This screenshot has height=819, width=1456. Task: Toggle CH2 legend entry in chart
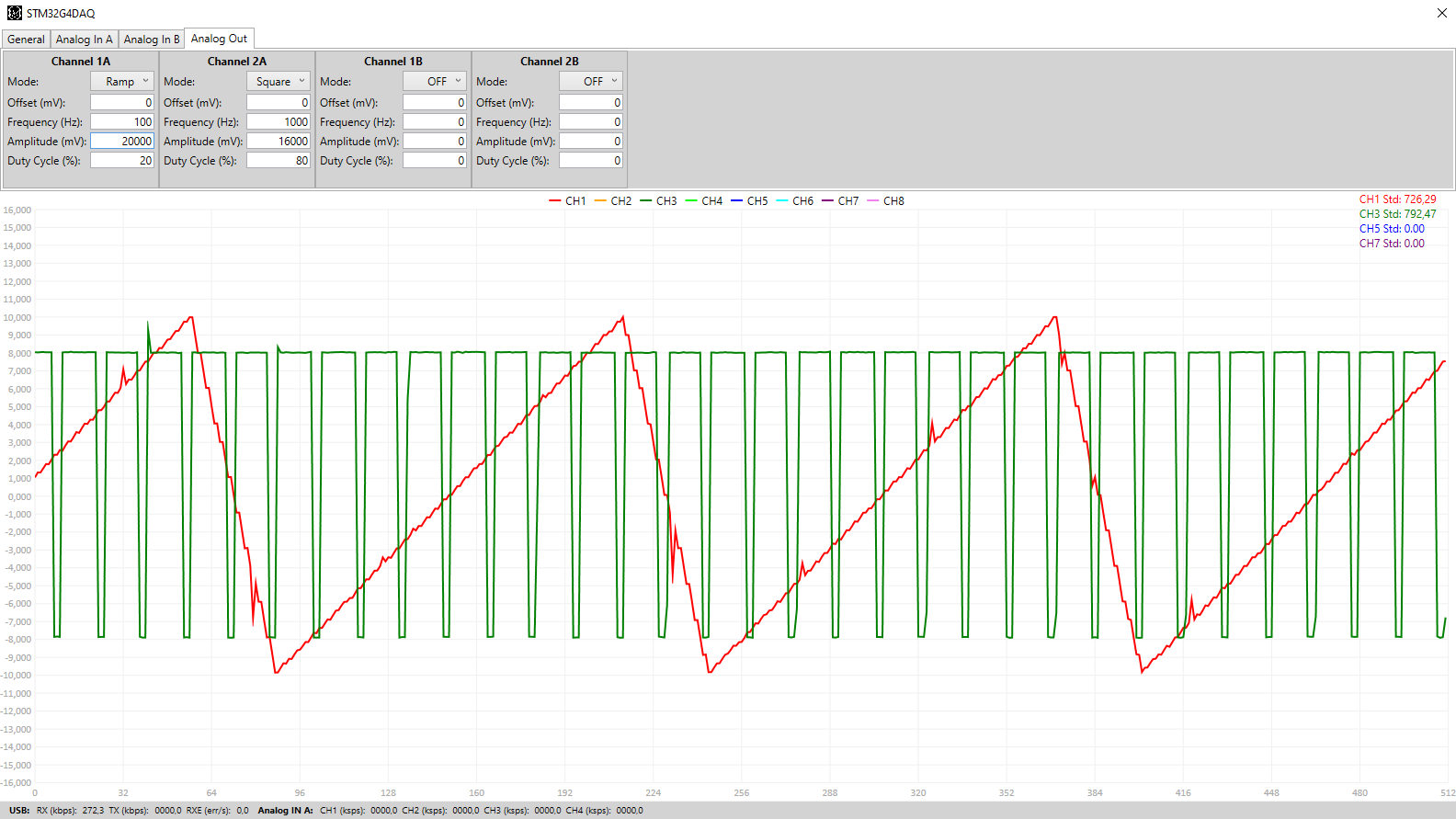click(613, 200)
